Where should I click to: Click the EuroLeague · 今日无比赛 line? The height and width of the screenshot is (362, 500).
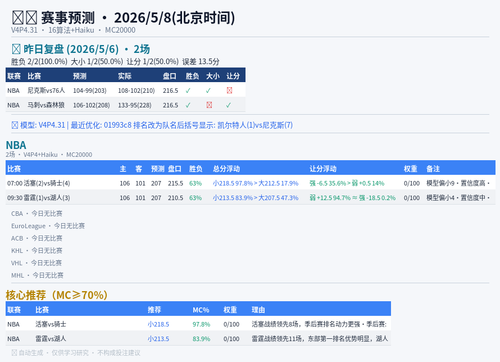tap(48, 226)
